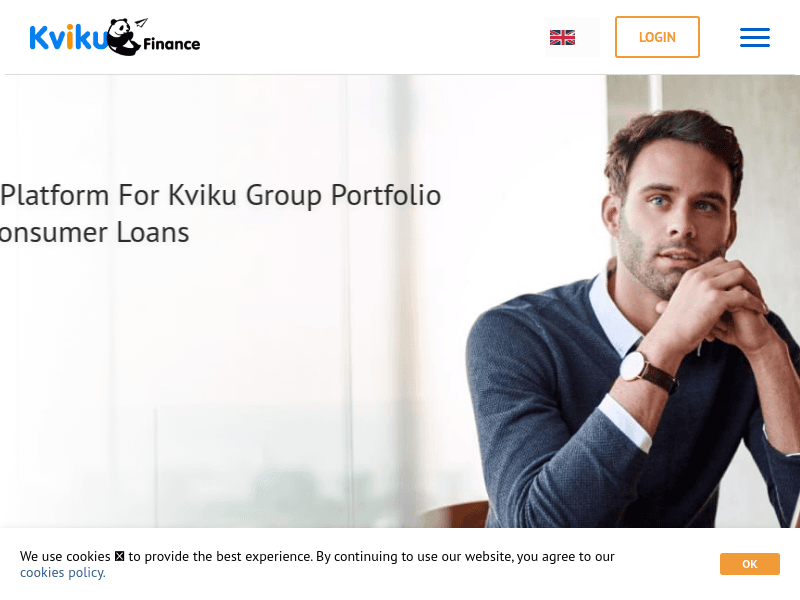This screenshot has height=600, width=800.
Task: Click the 'We use cookies' notice text
Action: [x=65, y=556]
